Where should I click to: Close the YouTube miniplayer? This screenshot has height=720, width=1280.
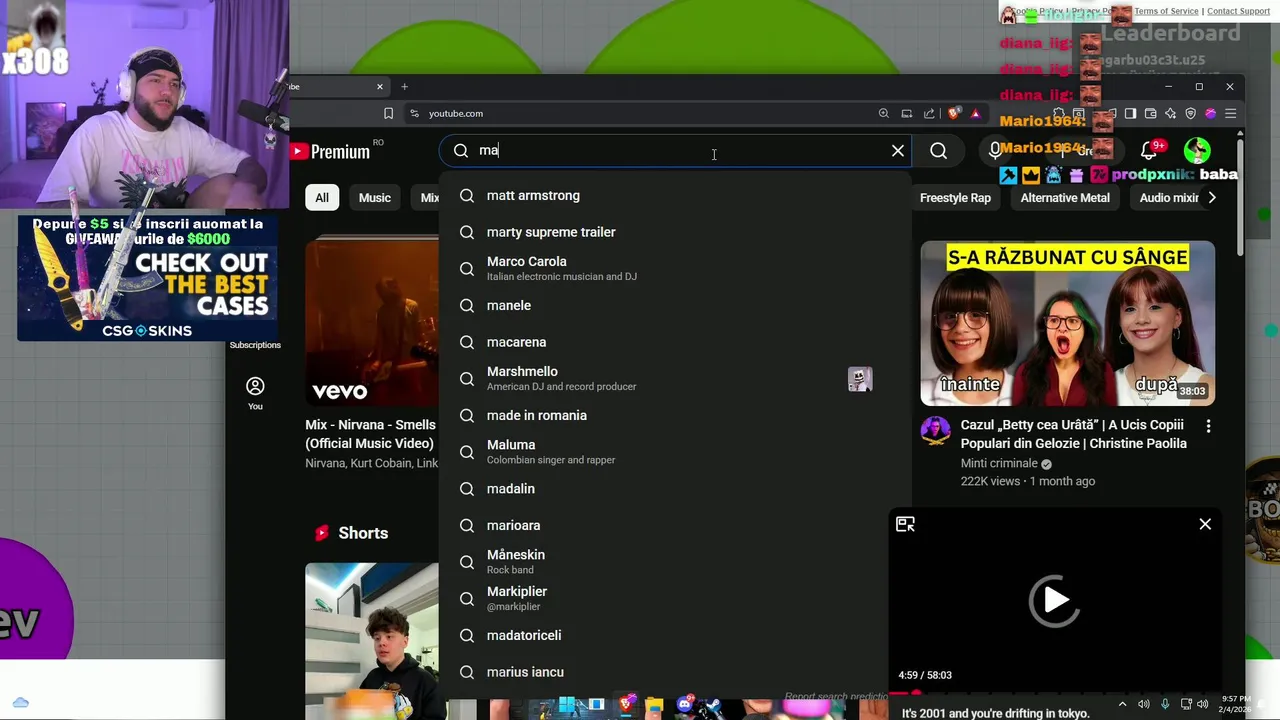point(1205,524)
